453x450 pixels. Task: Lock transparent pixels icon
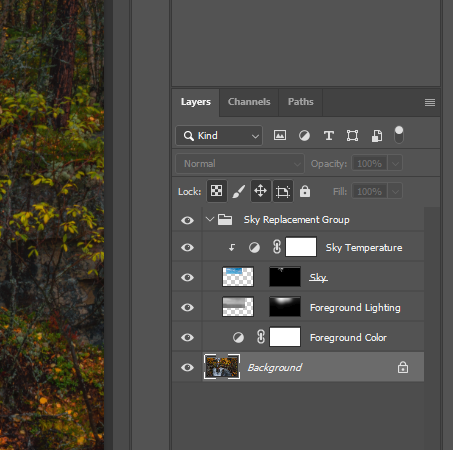coord(217,191)
